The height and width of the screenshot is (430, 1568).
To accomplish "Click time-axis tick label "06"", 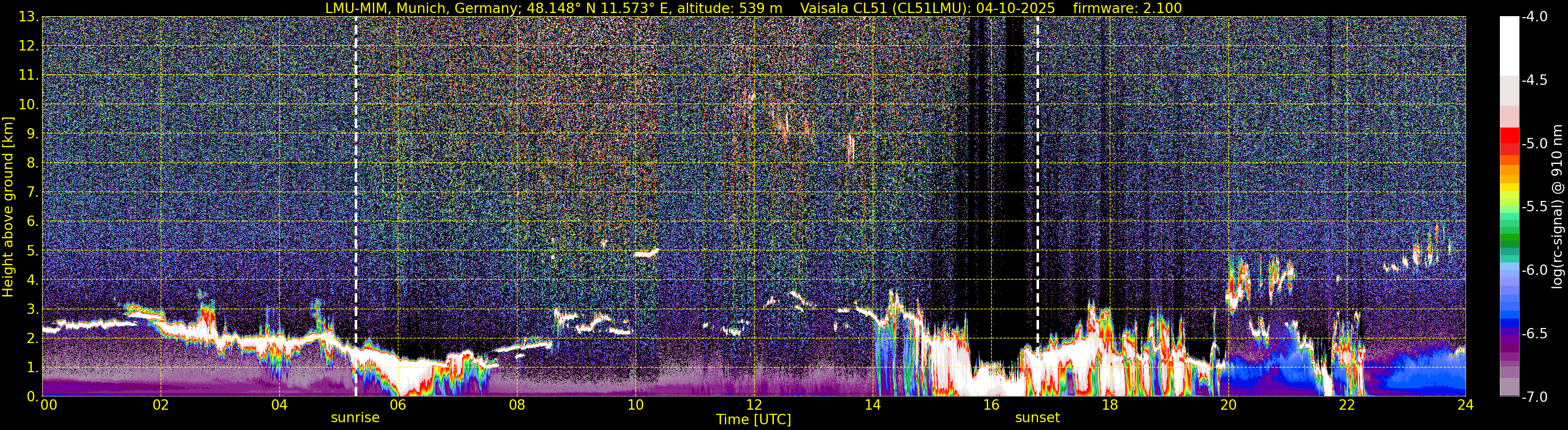I will click(x=397, y=405).
